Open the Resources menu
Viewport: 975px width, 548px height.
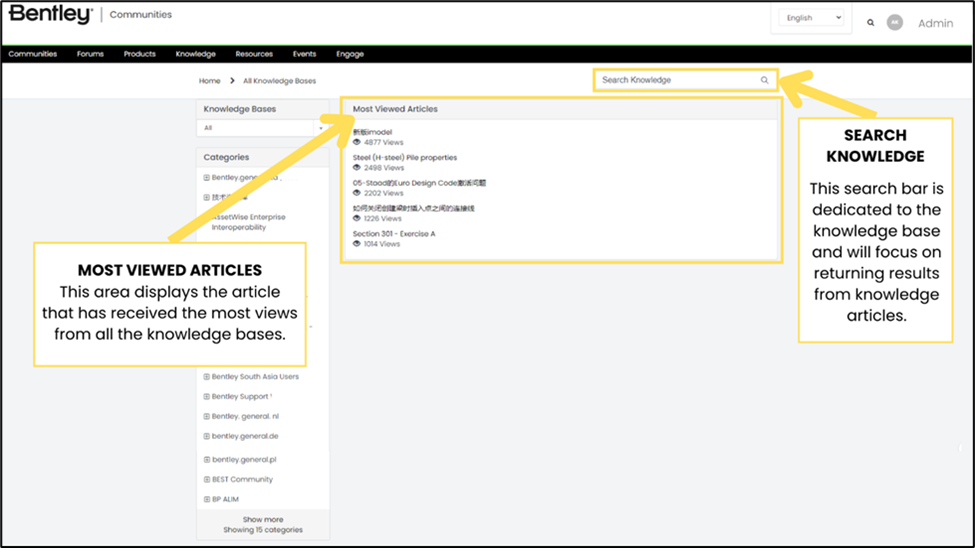coord(254,54)
